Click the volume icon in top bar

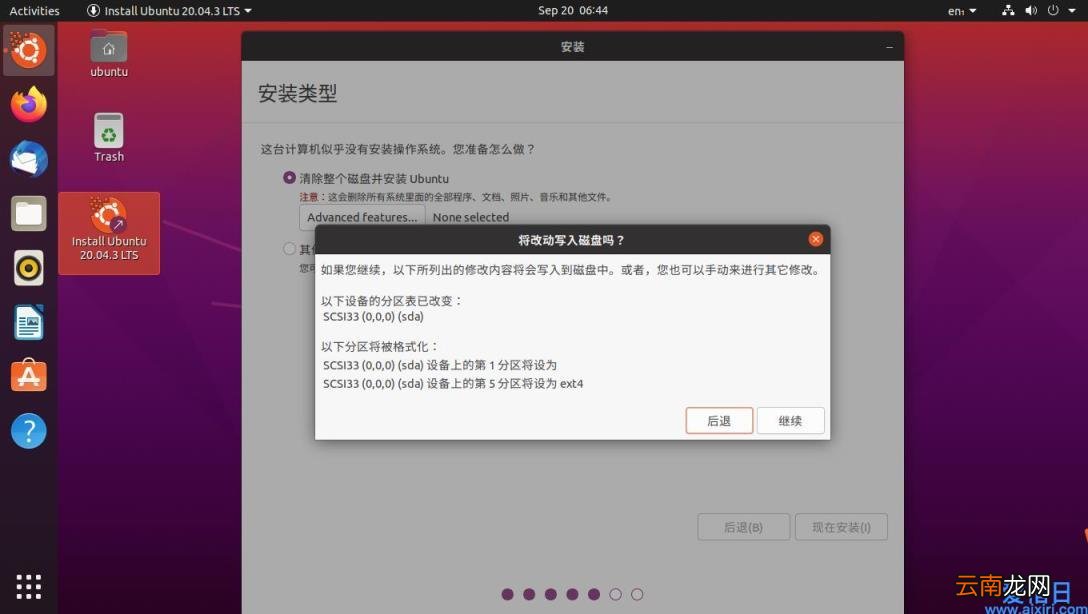point(1031,10)
